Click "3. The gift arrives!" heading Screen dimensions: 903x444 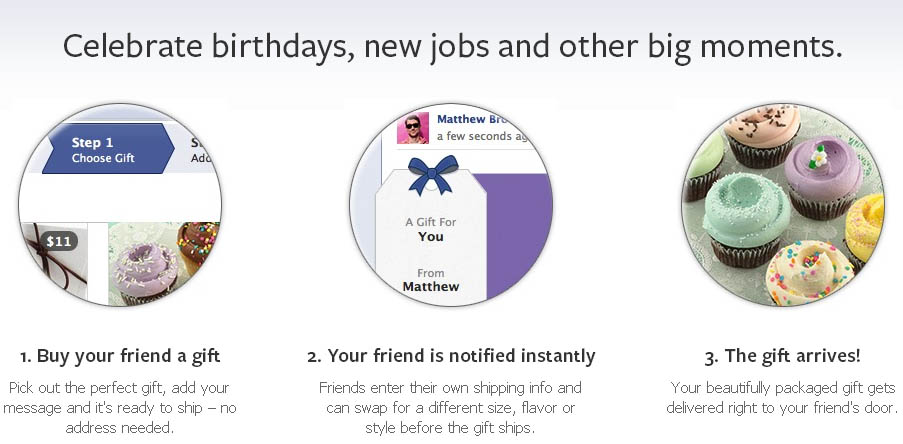click(x=783, y=356)
